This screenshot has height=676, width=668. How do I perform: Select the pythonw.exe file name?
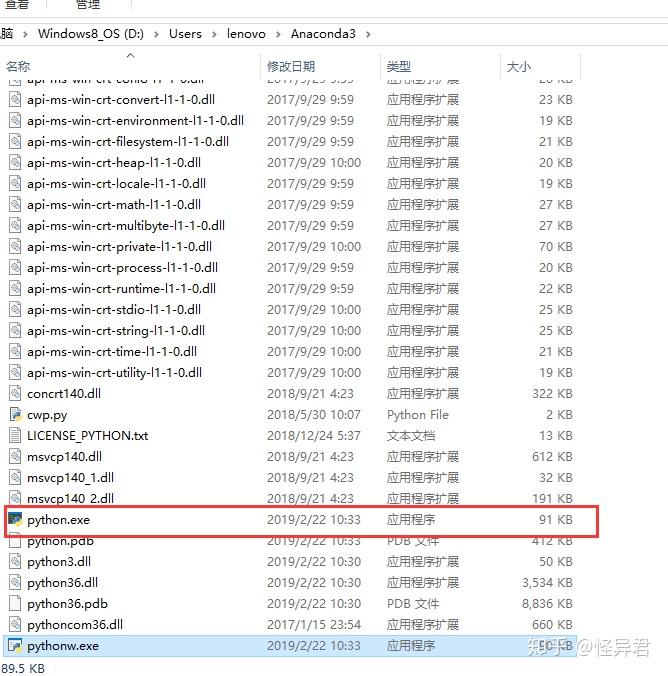click(63, 646)
